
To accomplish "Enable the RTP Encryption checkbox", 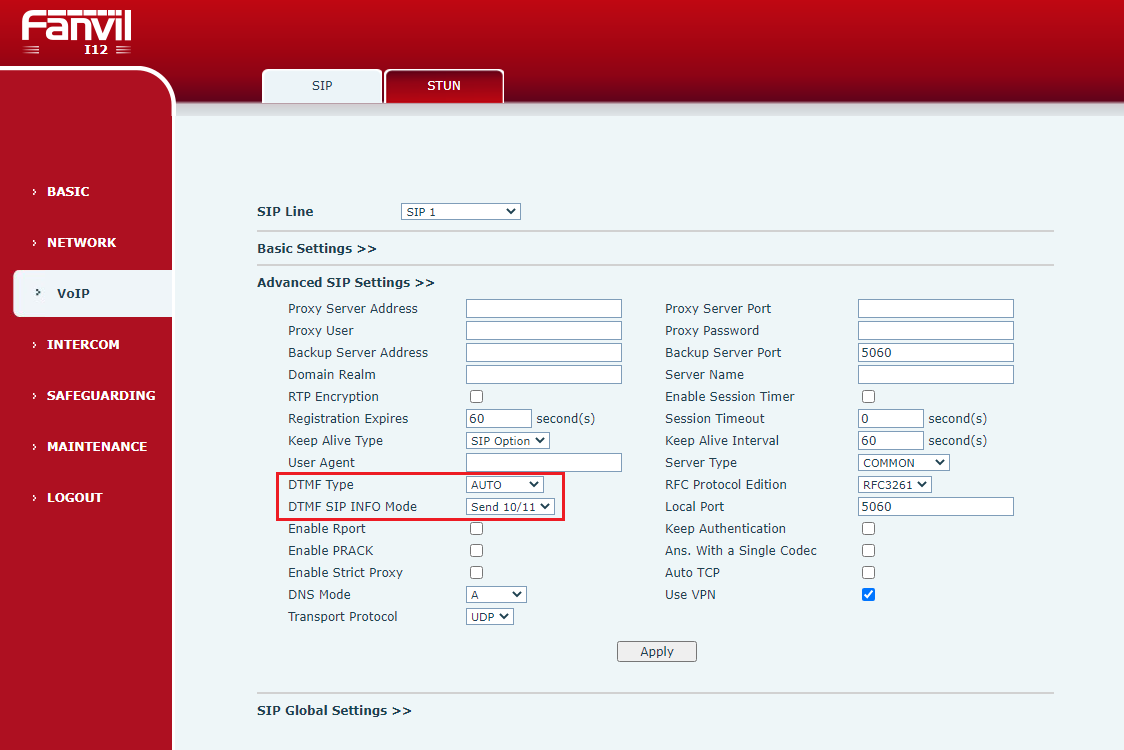I will click(477, 397).
